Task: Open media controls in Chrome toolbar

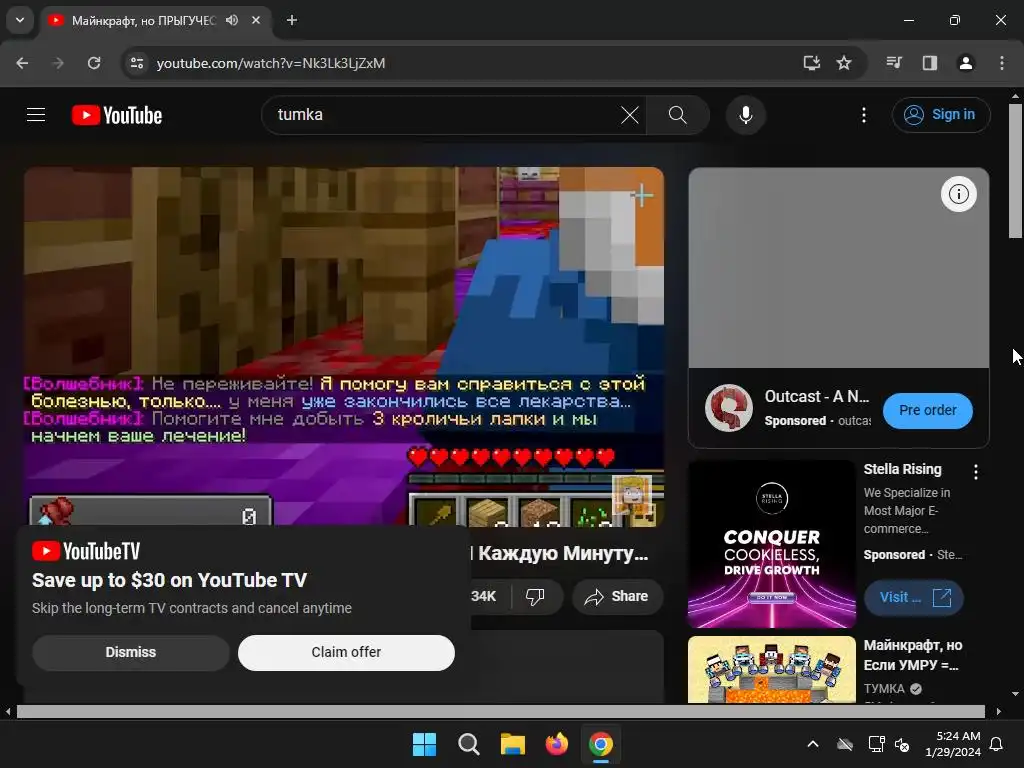Action: pos(894,63)
